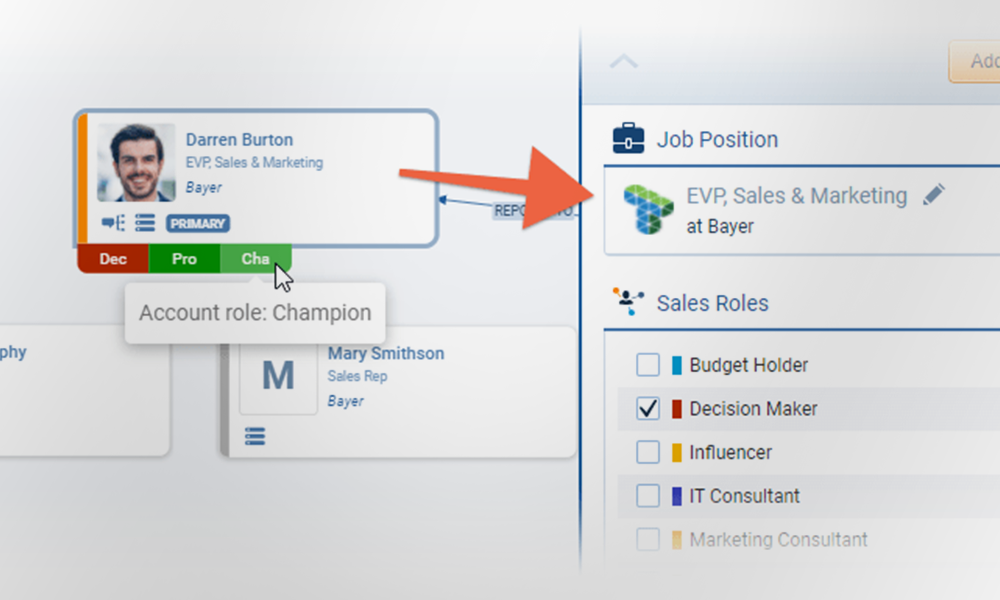The height and width of the screenshot is (600, 1000).
Task: Click the briefcase icon beside Job Position
Action: 628,138
